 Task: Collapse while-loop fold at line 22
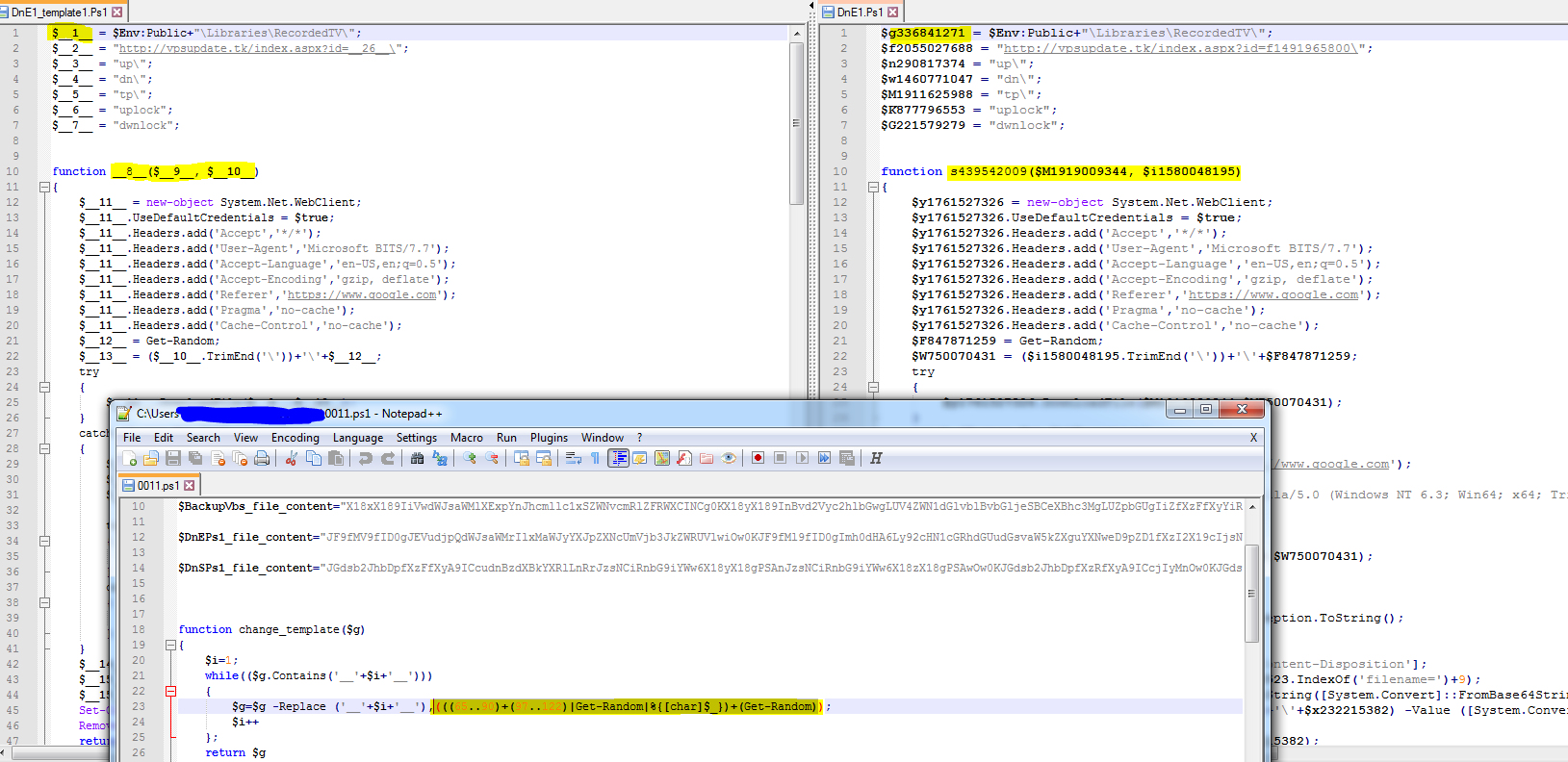coord(170,691)
